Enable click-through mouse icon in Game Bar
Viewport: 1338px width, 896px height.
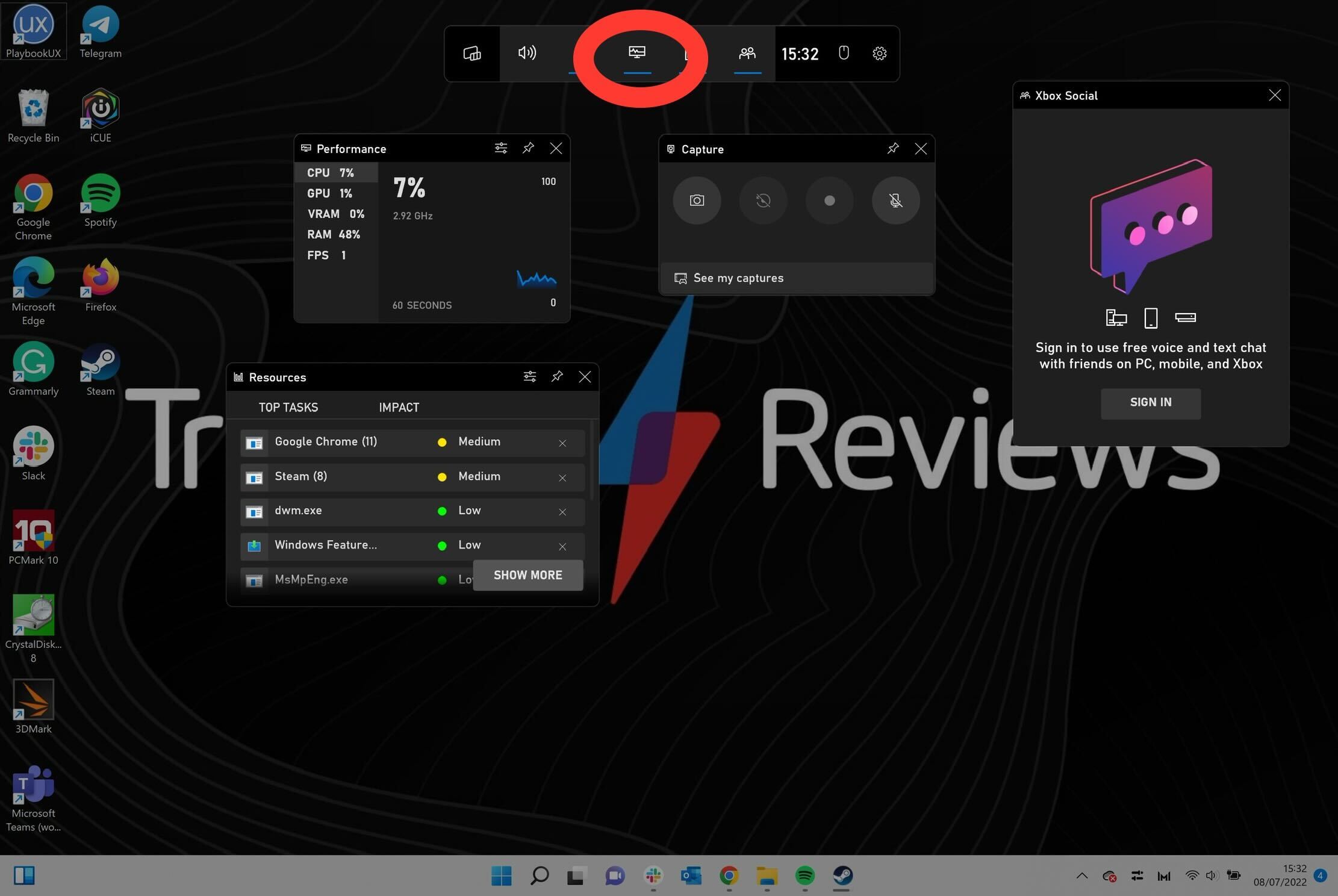[x=844, y=53]
